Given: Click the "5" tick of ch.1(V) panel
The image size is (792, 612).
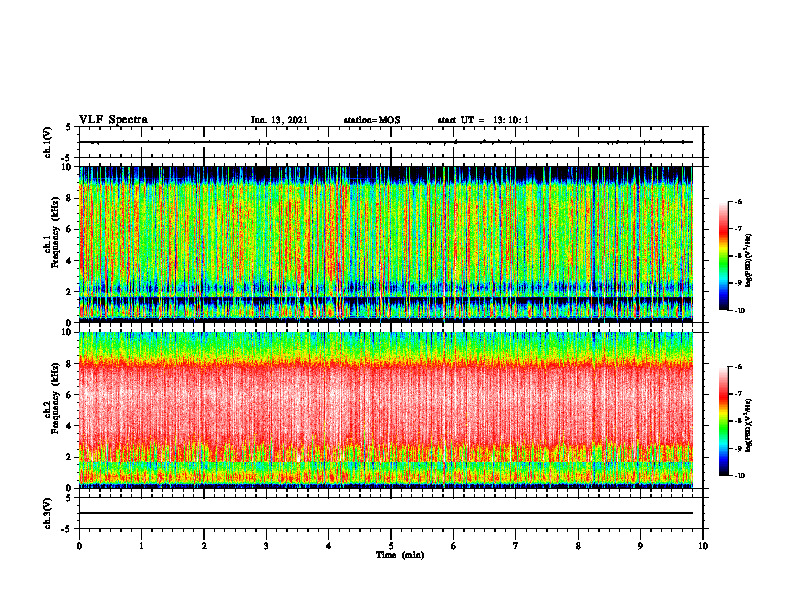Looking at the screenshot, I should pyautogui.click(x=70, y=127).
